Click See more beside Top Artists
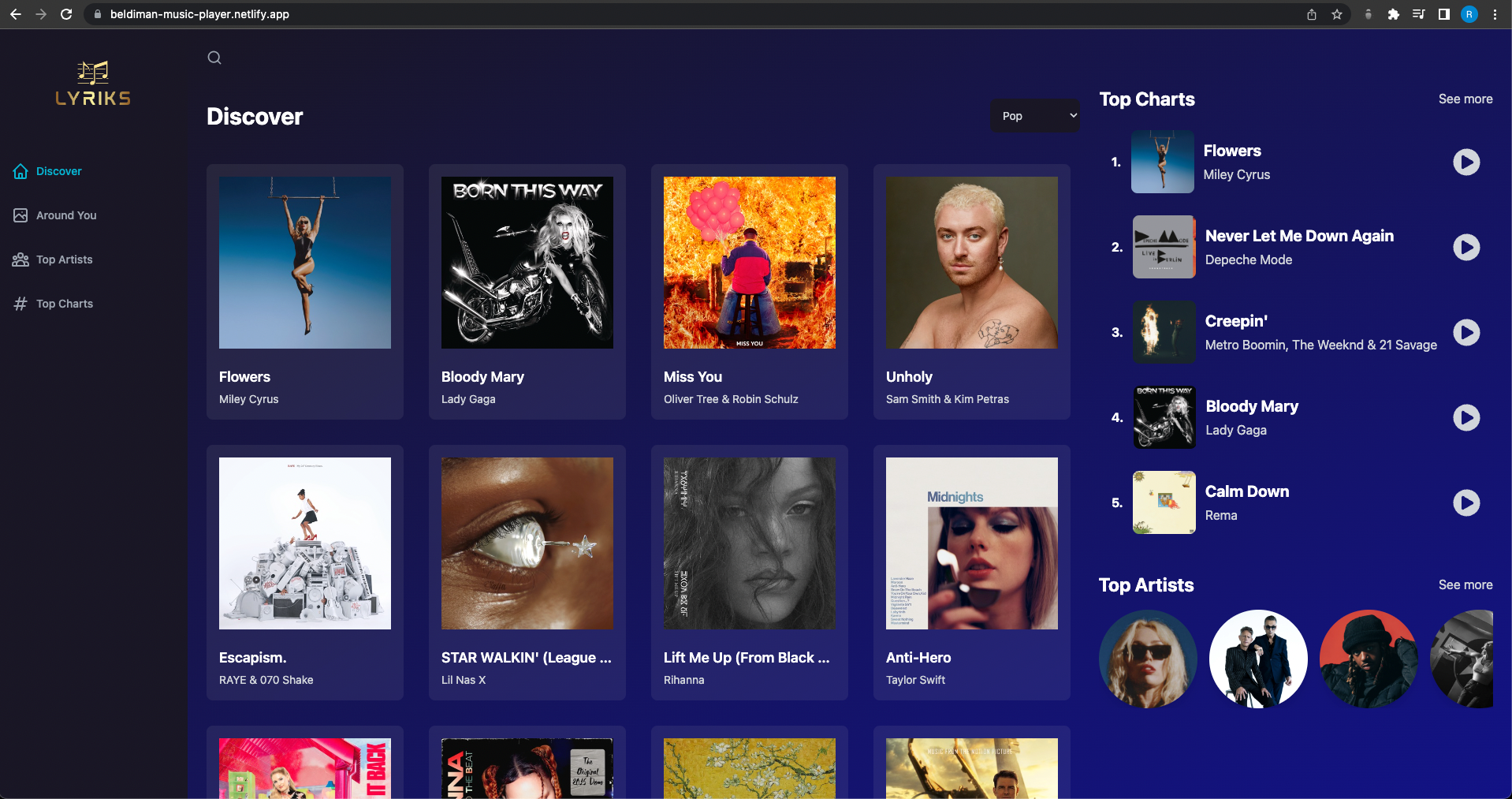This screenshot has width=1512, height=799. pos(1465,585)
